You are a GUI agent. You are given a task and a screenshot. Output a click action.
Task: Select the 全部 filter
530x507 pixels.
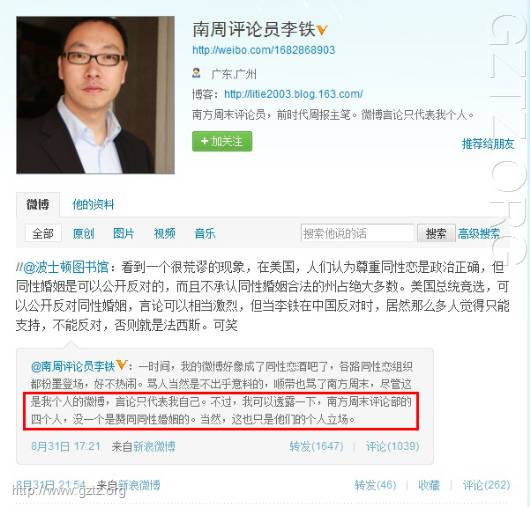tap(43, 233)
